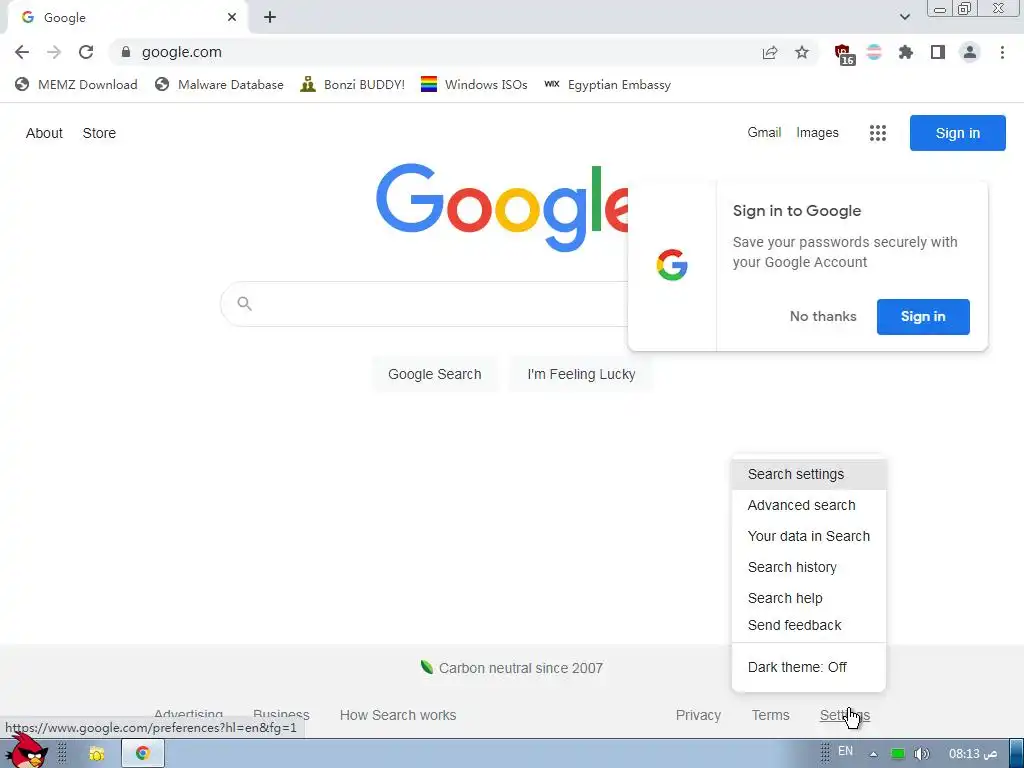Image resolution: width=1024 pixels, height=768 pixels.
Task: Bookmark this page with the star icon
Action: point(802,52)
